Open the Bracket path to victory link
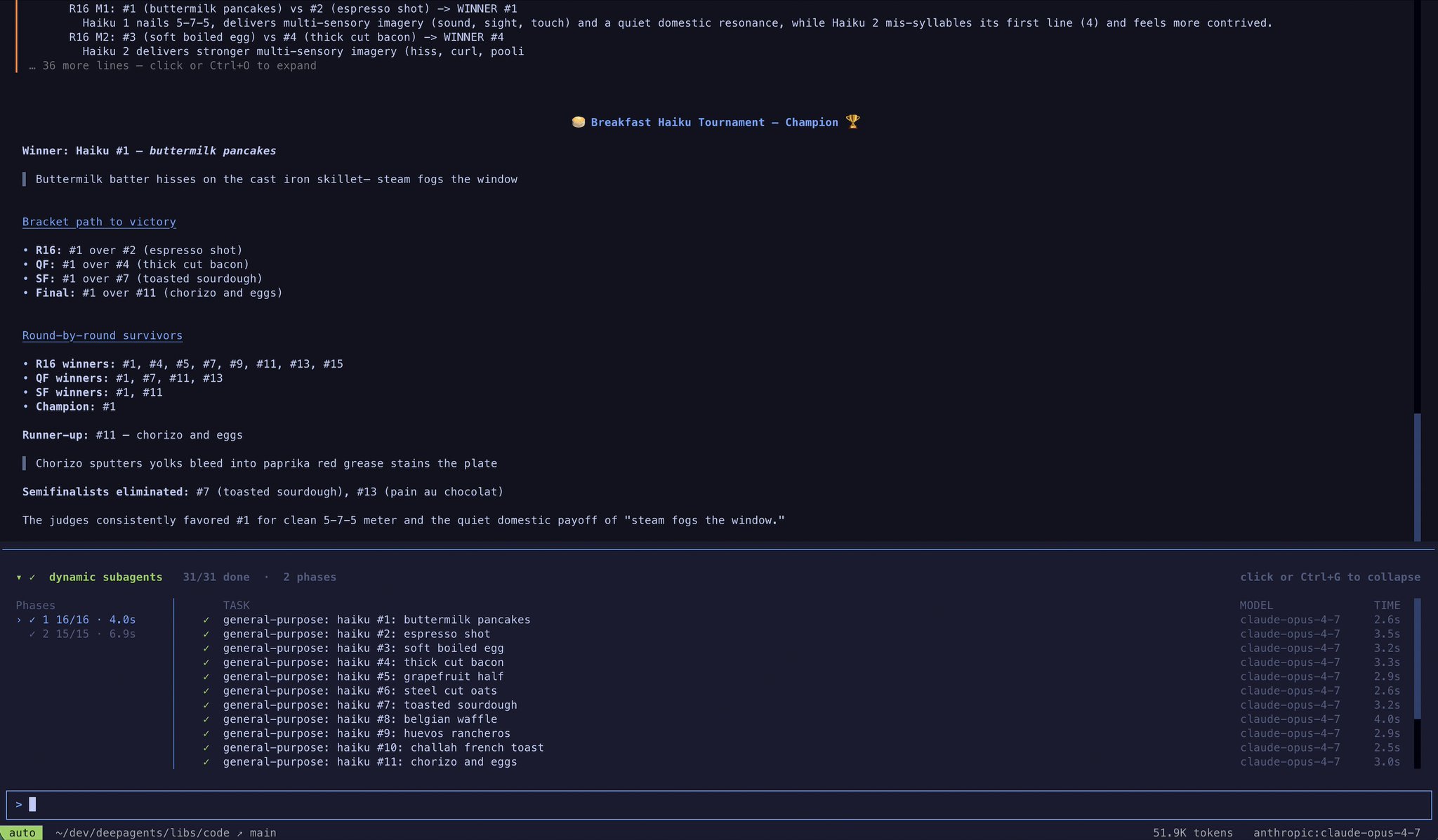Screen dimensions: 1438x840 point(99,222)
